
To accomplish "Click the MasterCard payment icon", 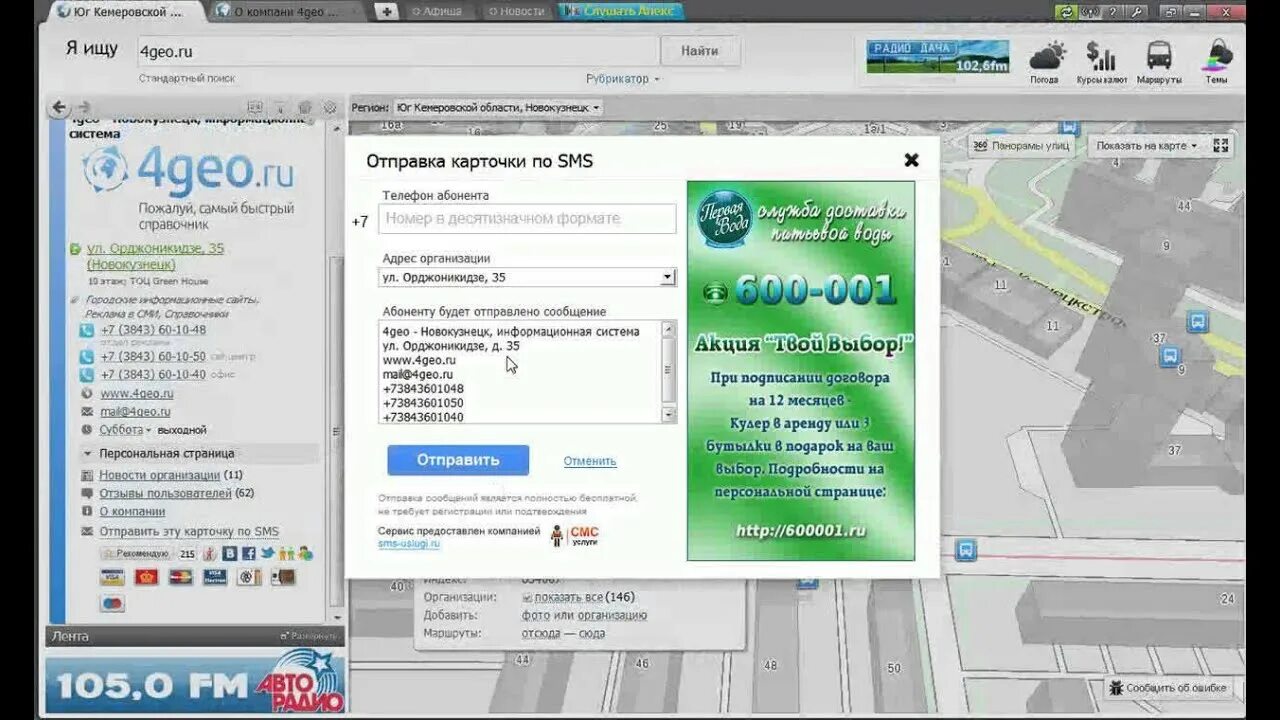I will 180,577.
